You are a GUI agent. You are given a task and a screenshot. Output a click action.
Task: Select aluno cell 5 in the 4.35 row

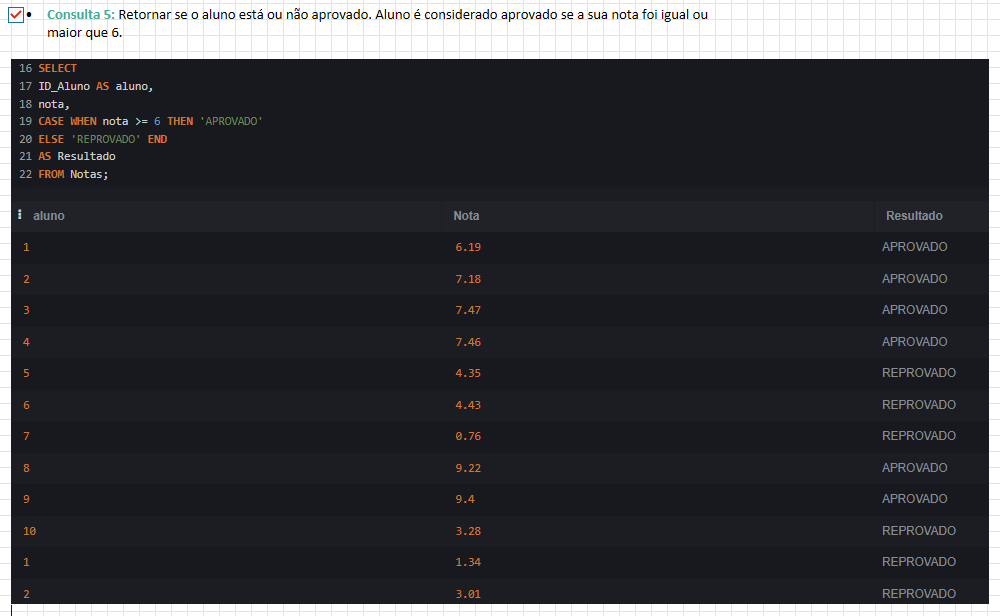click(x=26, y=374)
